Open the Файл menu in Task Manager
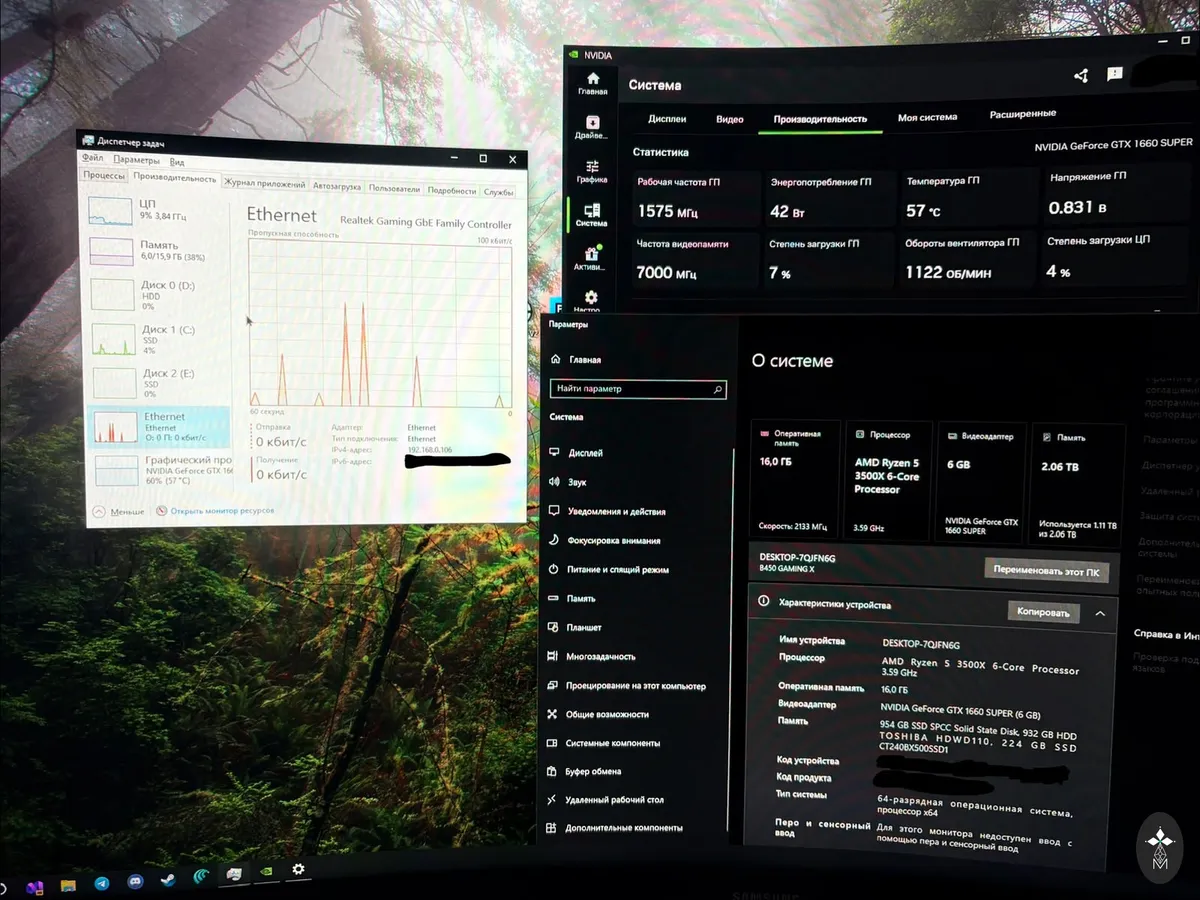 92,159
